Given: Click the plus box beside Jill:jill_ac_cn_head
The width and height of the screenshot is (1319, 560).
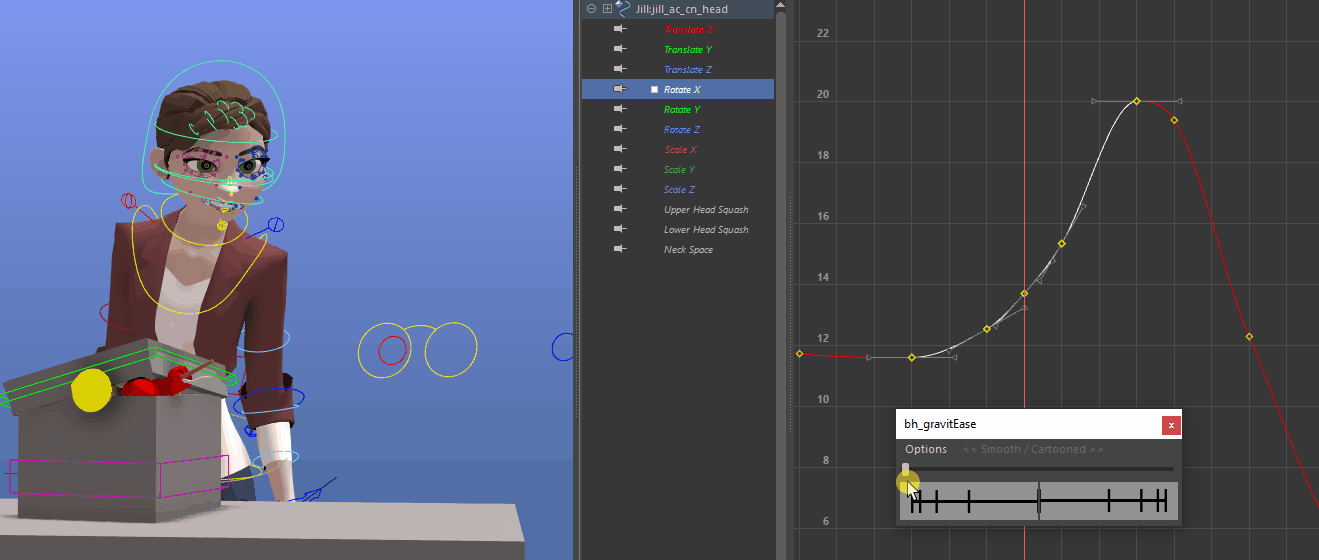Looking at the screenshot, I should 607,9.
